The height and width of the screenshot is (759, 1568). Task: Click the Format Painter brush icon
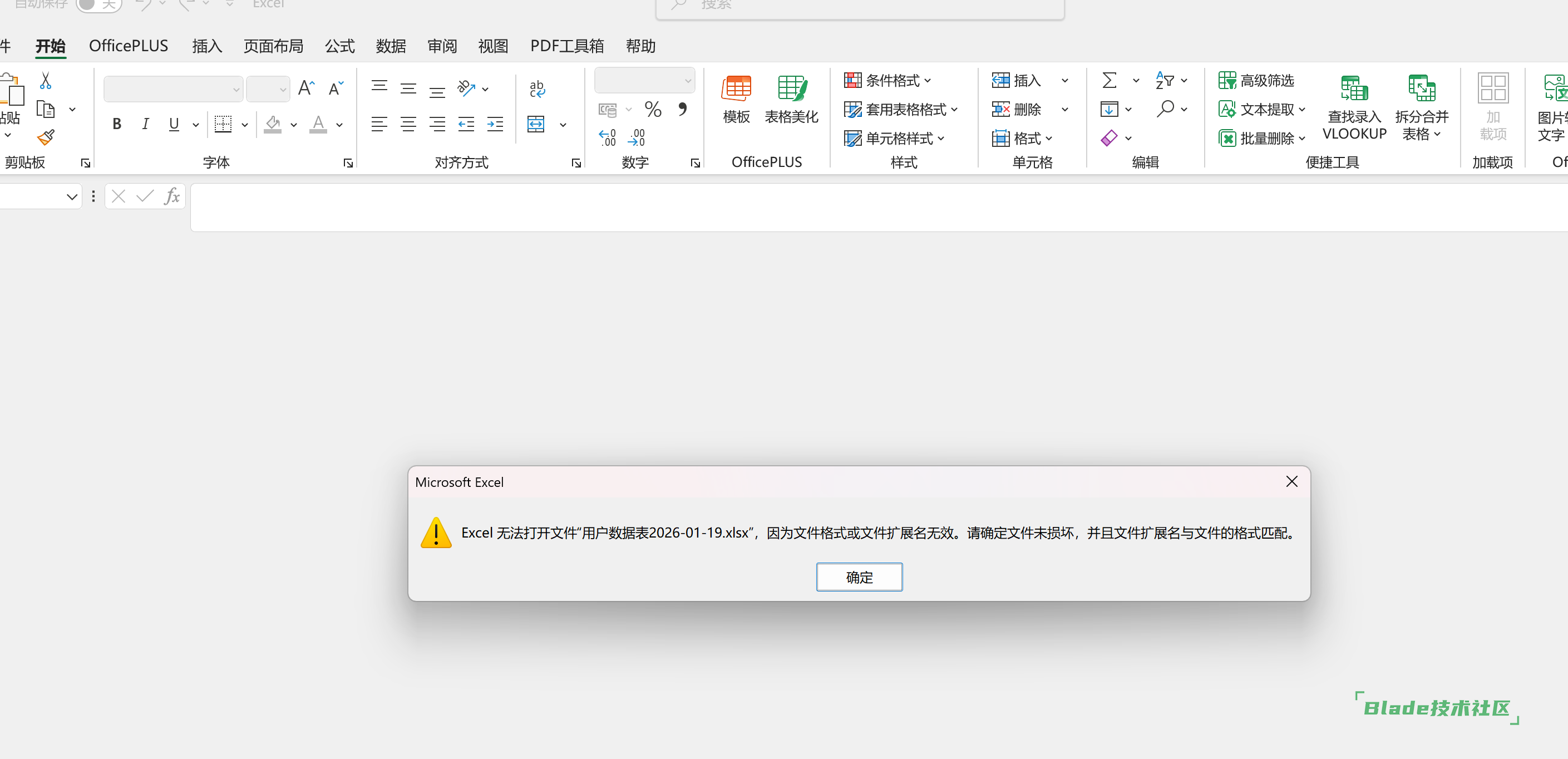46,137
